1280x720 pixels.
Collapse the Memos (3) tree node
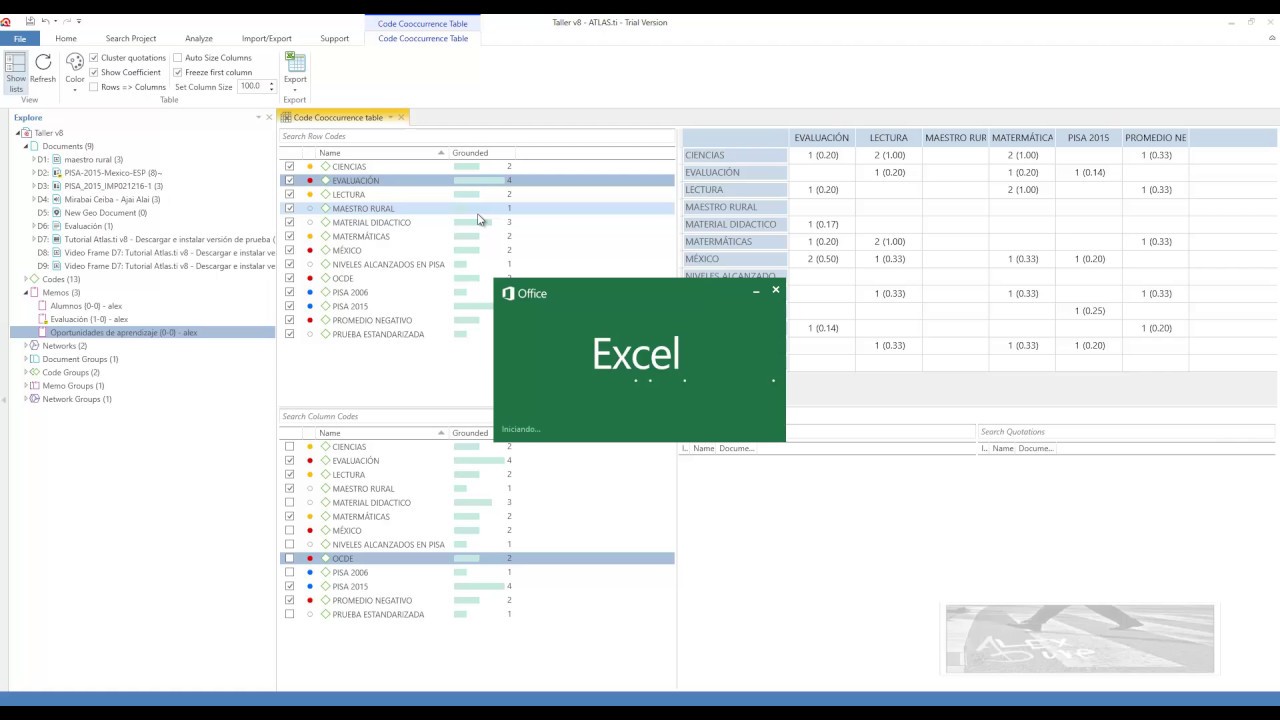pyautogui.click(x=26, y=293)
